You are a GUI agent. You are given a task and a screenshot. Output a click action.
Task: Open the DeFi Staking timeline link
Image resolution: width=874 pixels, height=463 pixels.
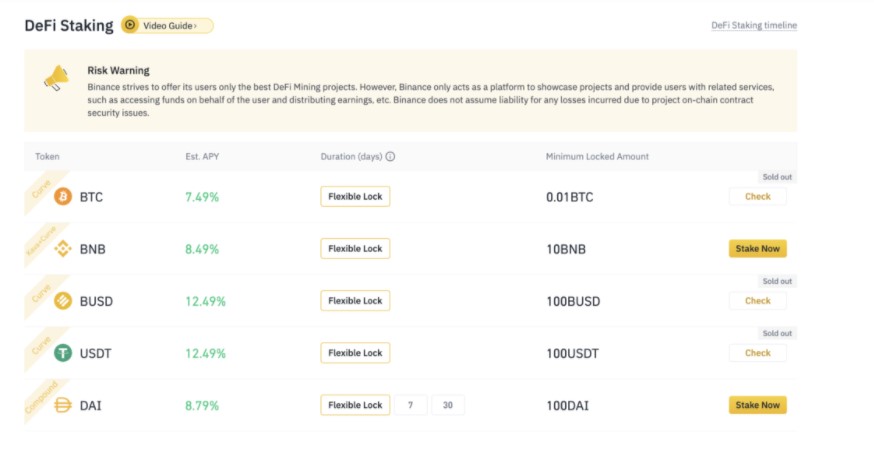click(754, 25)
